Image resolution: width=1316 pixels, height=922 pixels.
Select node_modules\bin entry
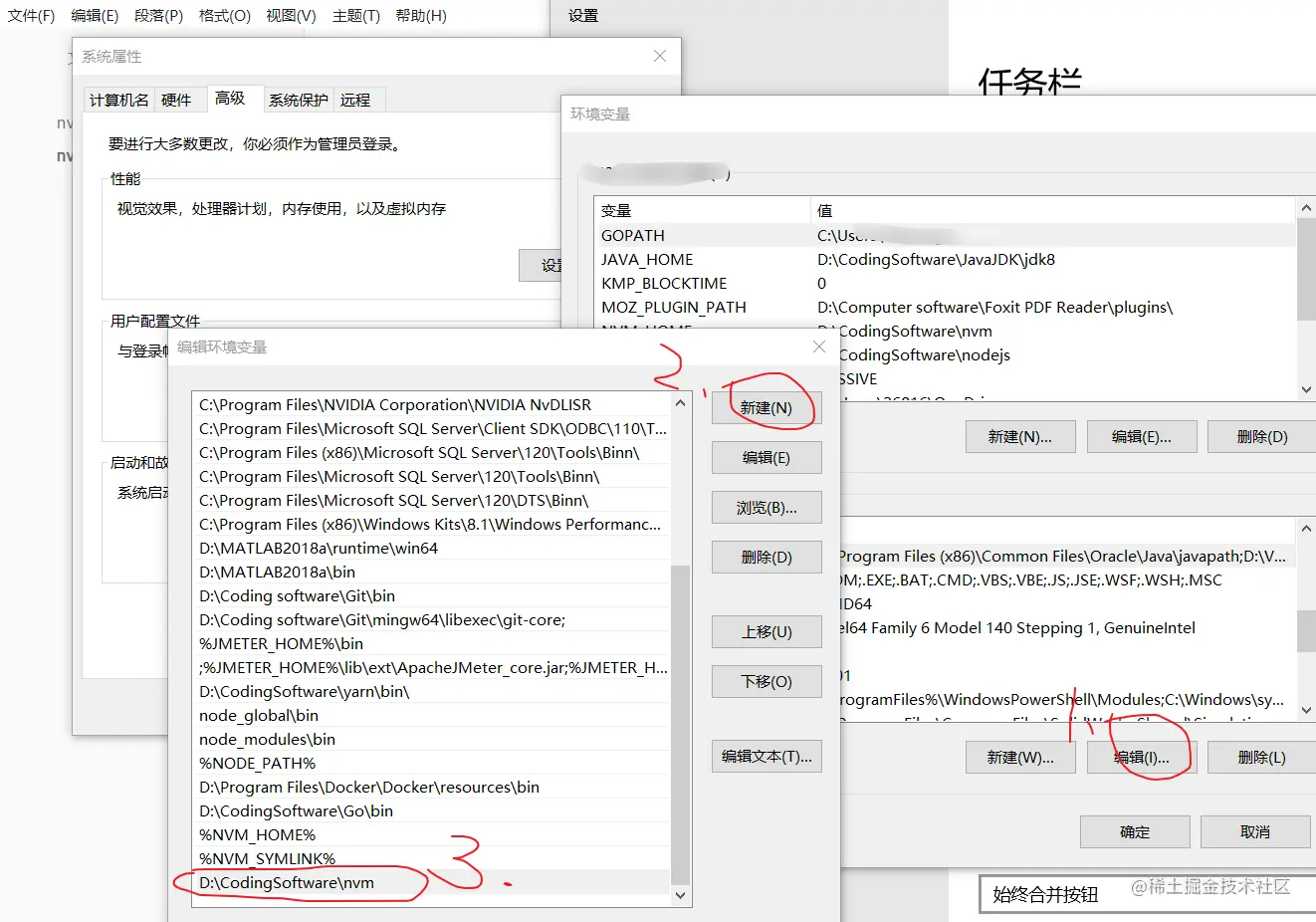pyautogui.click(x=432, y=740)
